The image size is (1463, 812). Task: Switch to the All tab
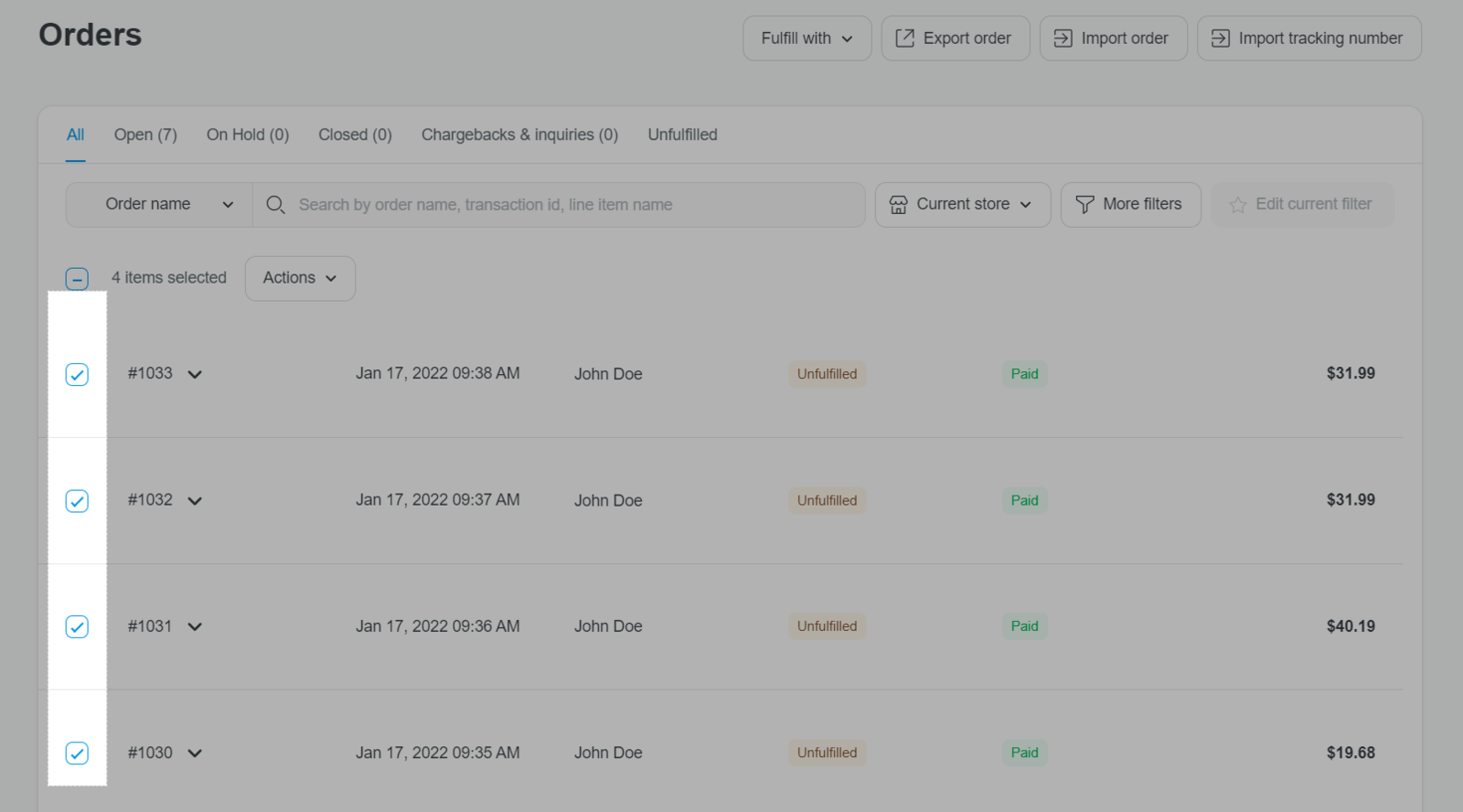75,134
